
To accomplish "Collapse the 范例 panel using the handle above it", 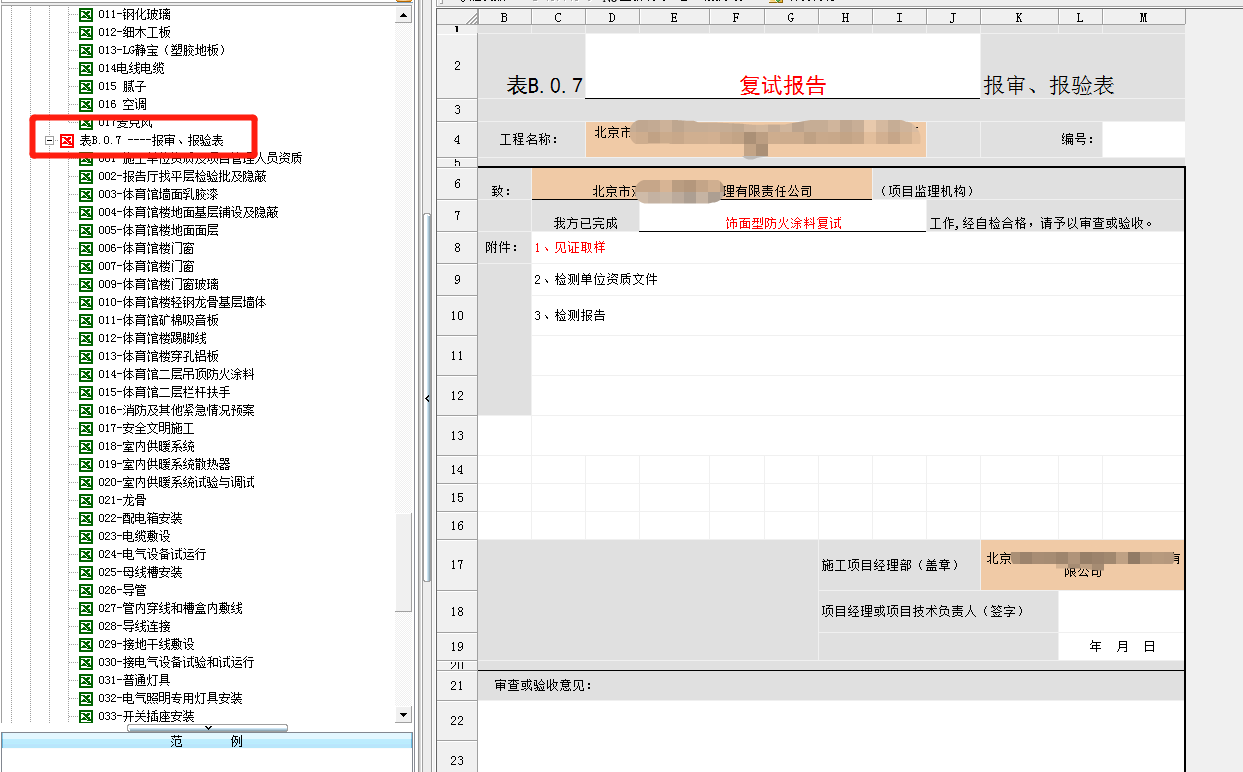I will click(207, 728).
